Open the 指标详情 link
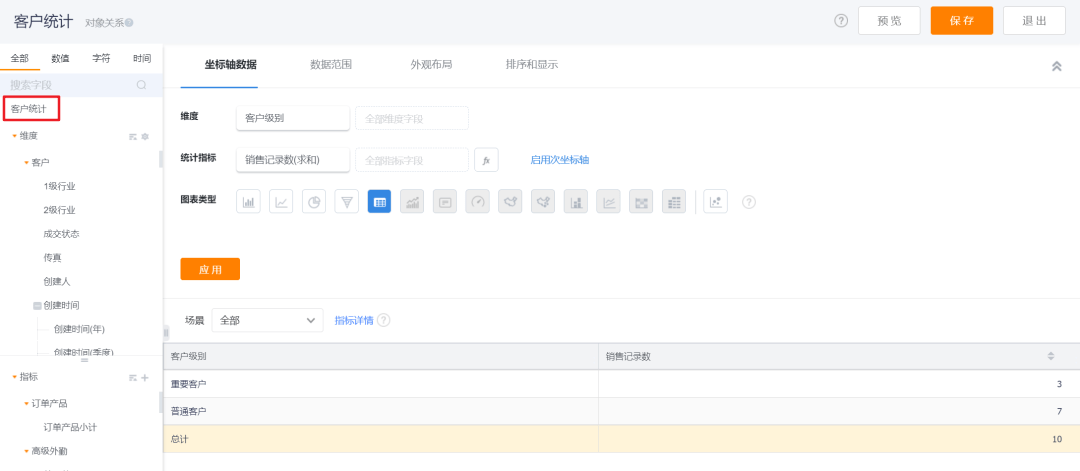Screen dimensions: 1080x471 tap(354, 320)
